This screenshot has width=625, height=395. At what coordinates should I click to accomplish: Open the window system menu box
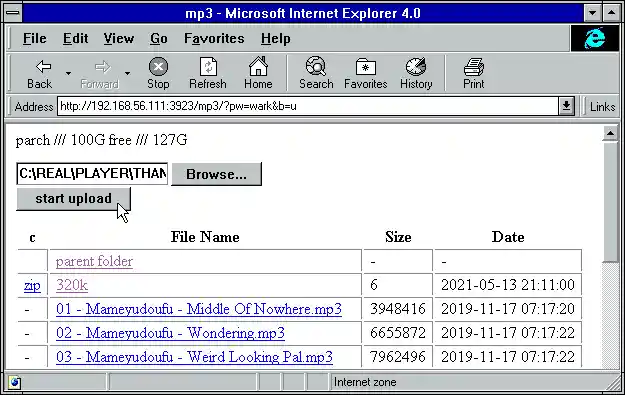tap(13, 13)
